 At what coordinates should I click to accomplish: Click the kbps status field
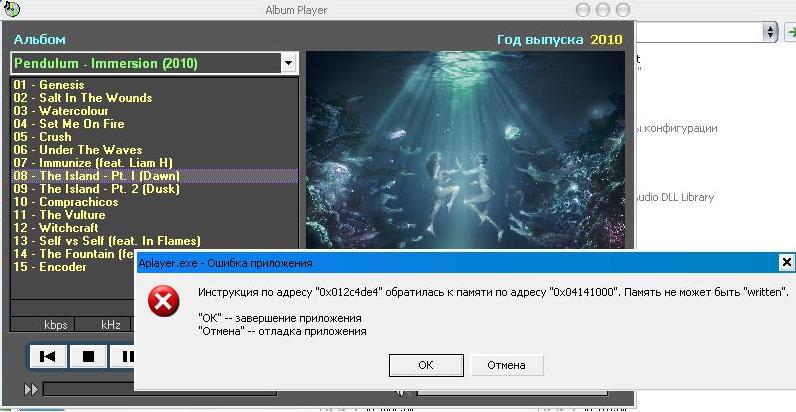coord(43,325)
